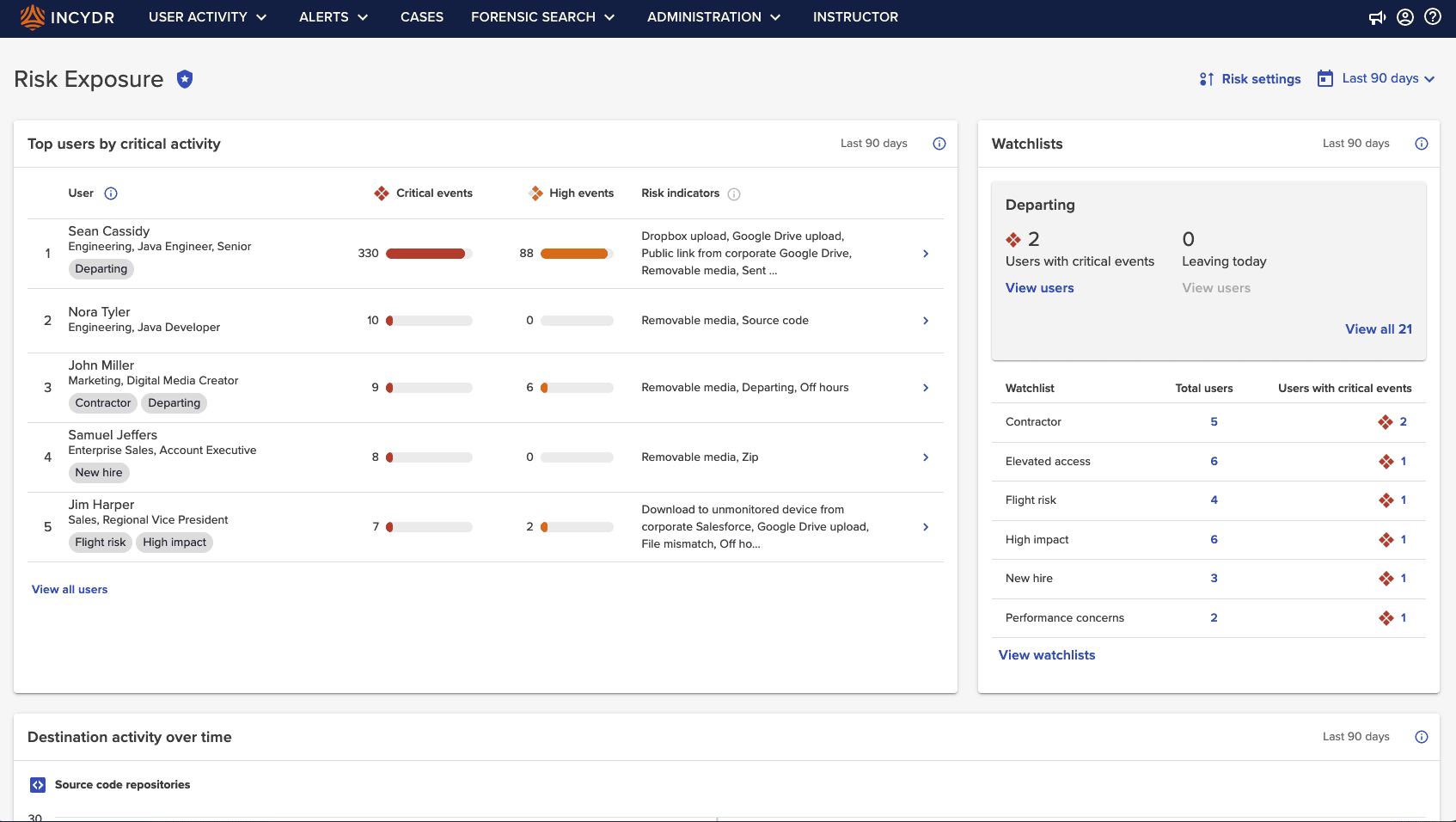Open the announcements megaphone icon
The height and width of the screenshot is (822, 1456).
[x=1377, y=17]
